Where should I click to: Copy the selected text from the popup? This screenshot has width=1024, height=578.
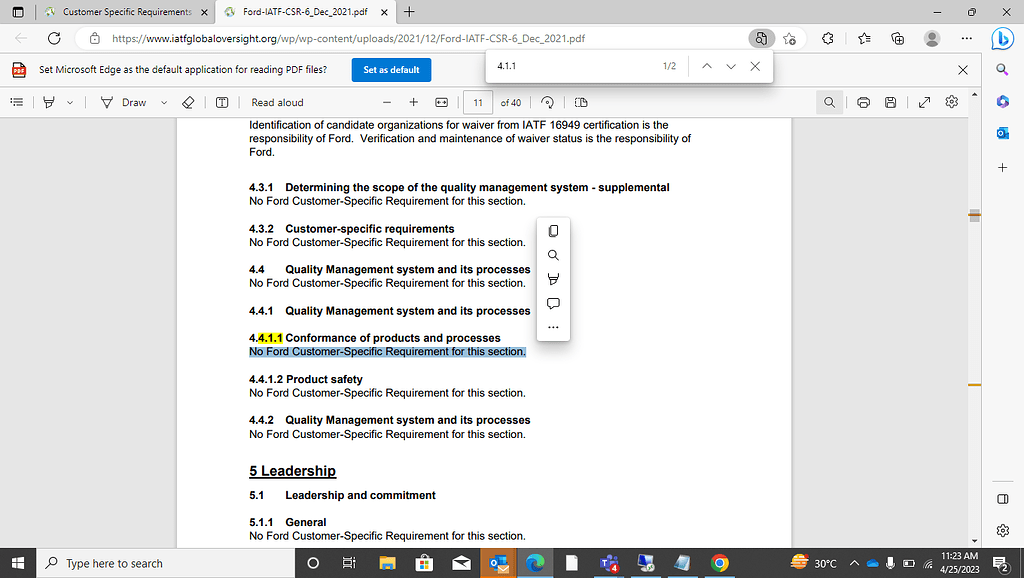553,231
